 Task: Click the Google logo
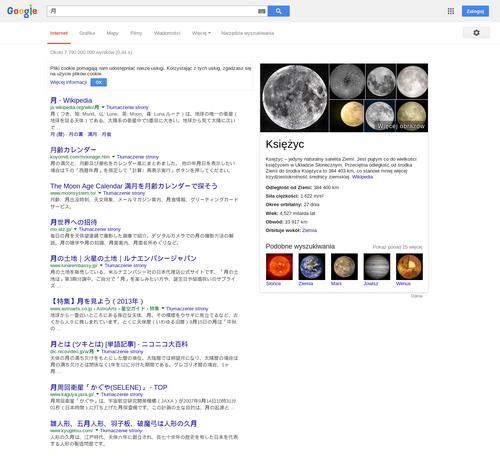point(22,11)
